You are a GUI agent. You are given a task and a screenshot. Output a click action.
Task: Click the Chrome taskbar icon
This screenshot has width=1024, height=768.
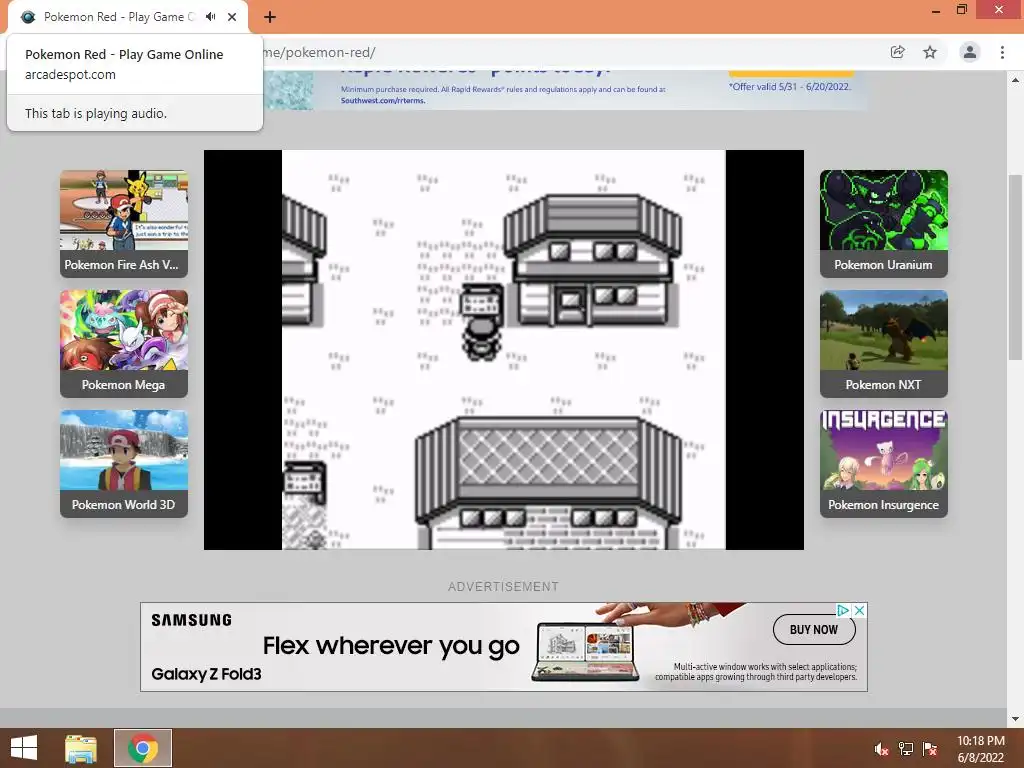coord(143,748)
